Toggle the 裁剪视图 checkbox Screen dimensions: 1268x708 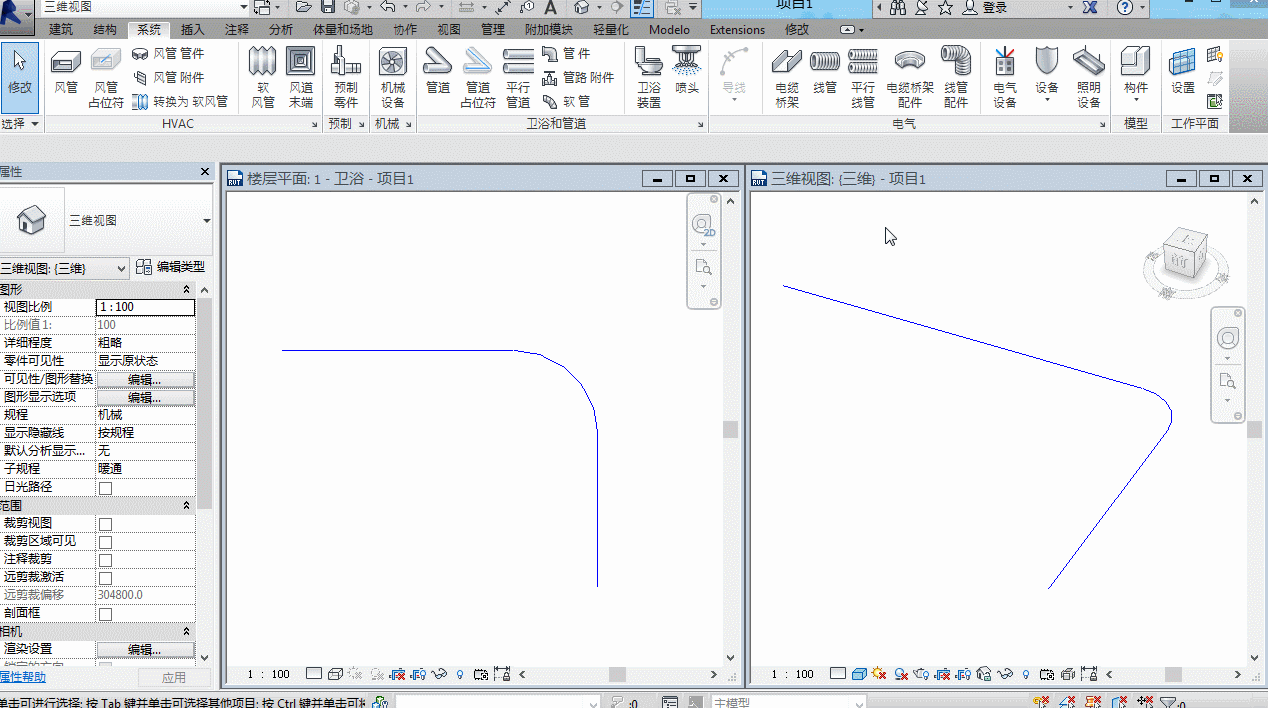(x=105, y=524)
